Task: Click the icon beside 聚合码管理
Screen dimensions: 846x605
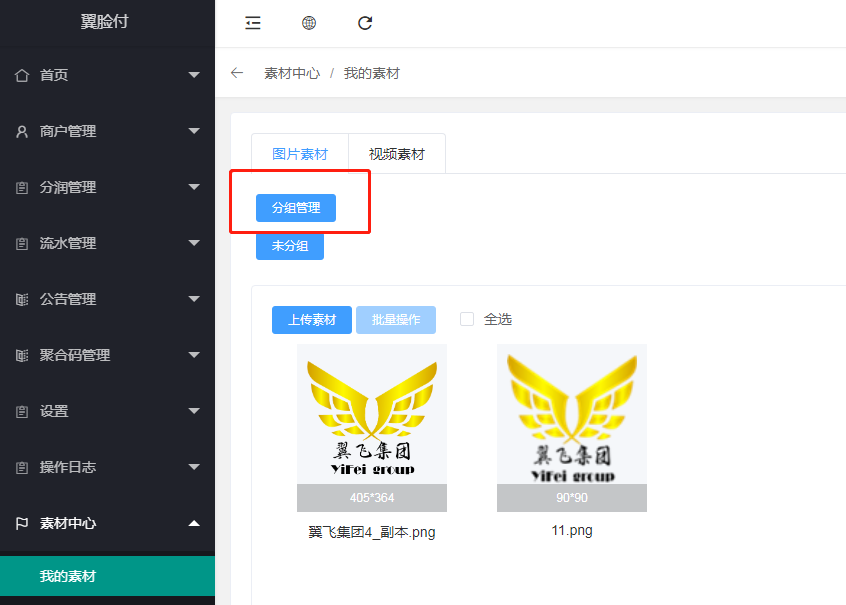Action: coord(22,355)
